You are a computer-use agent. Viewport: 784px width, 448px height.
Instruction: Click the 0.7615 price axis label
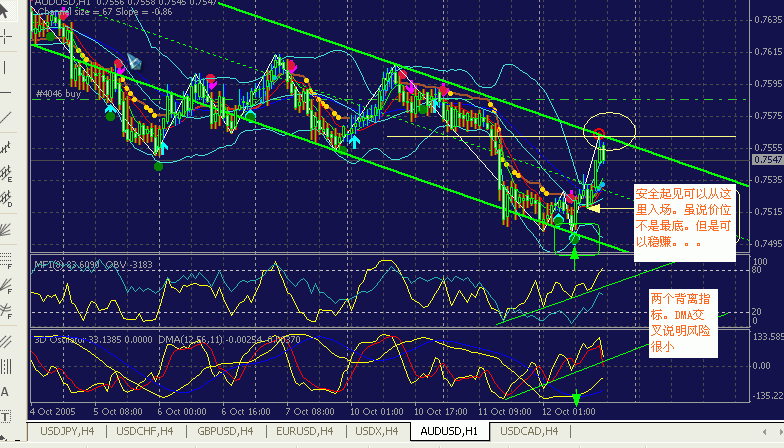pyautogui.click(x=768, y=52)
